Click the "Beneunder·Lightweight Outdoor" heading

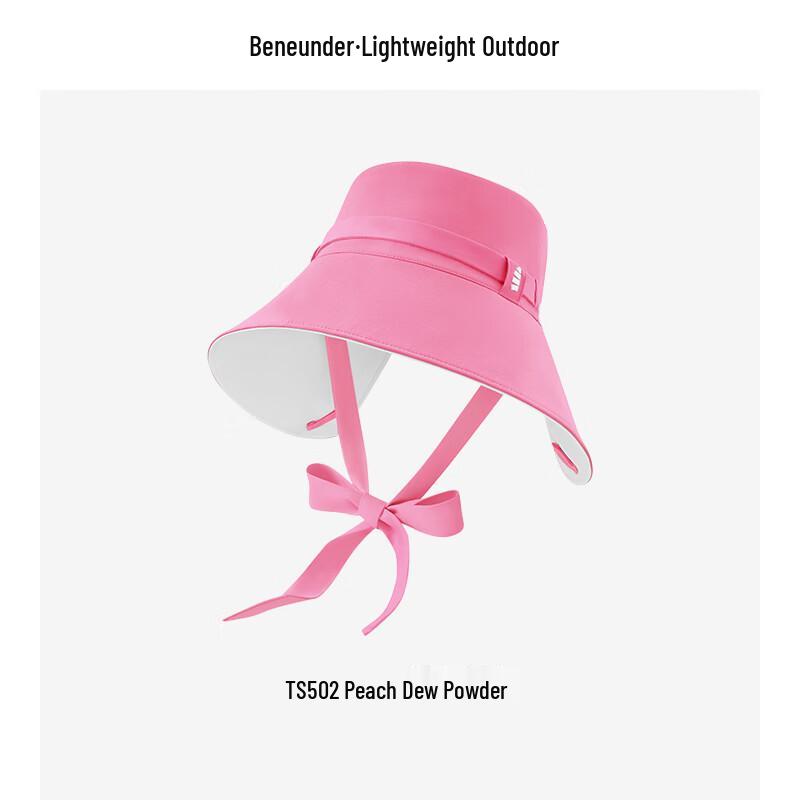pyautogui.click(x=404, y=46)
